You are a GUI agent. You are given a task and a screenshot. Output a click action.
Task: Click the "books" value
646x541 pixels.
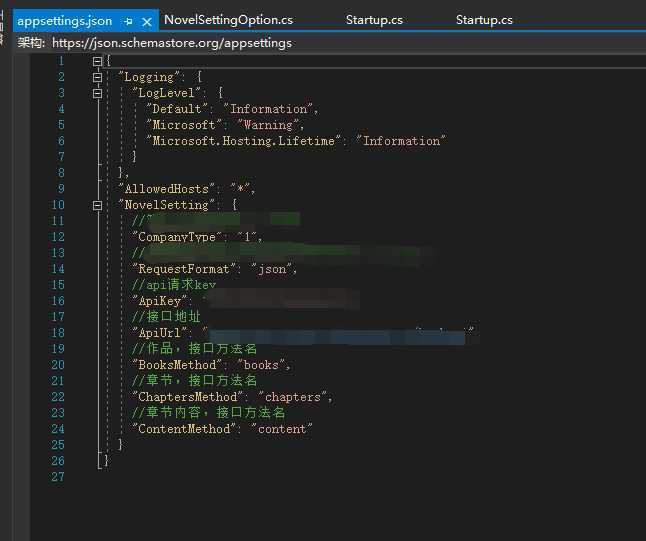click(261, 365)
